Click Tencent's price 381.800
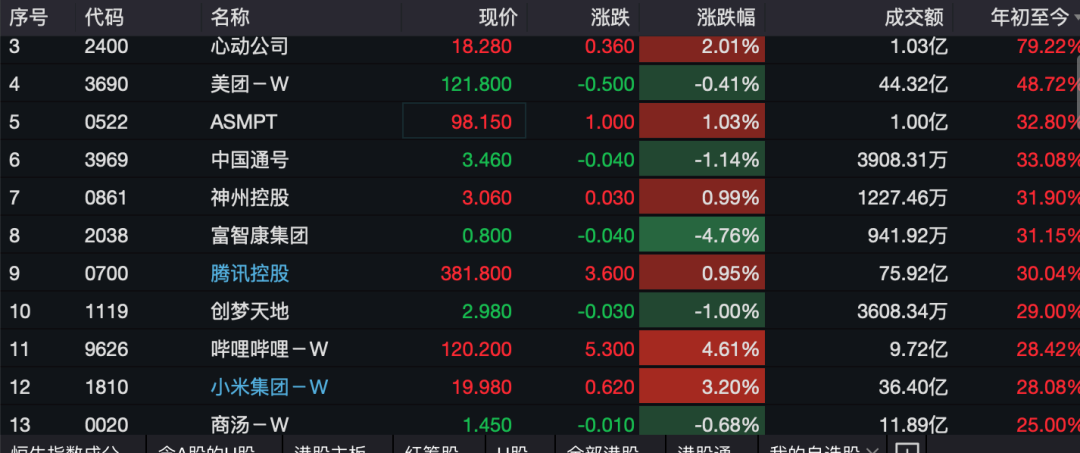Screen dimensions: 1080x453 [477, 273]
